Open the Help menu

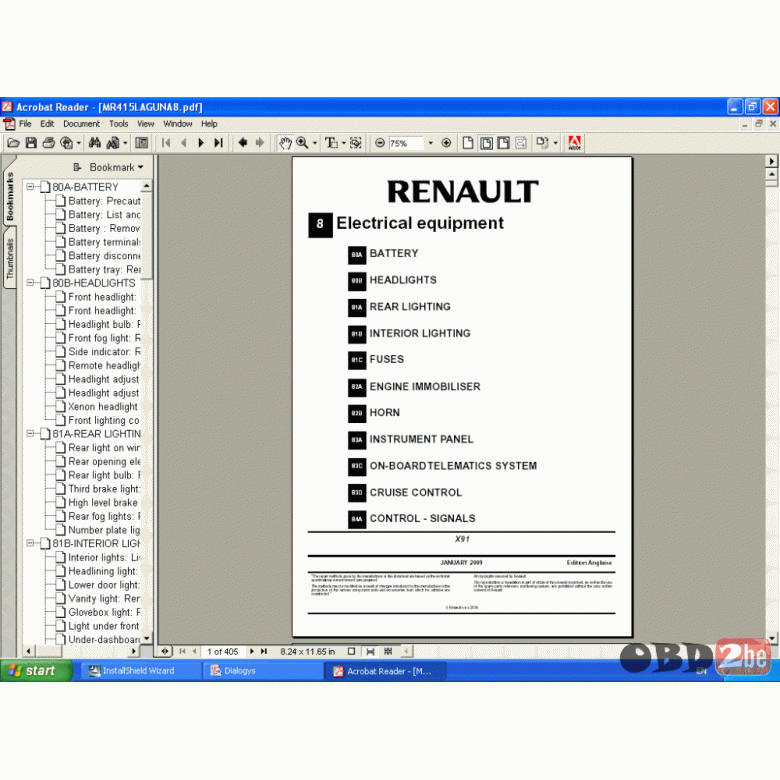[x=209, y=124]
